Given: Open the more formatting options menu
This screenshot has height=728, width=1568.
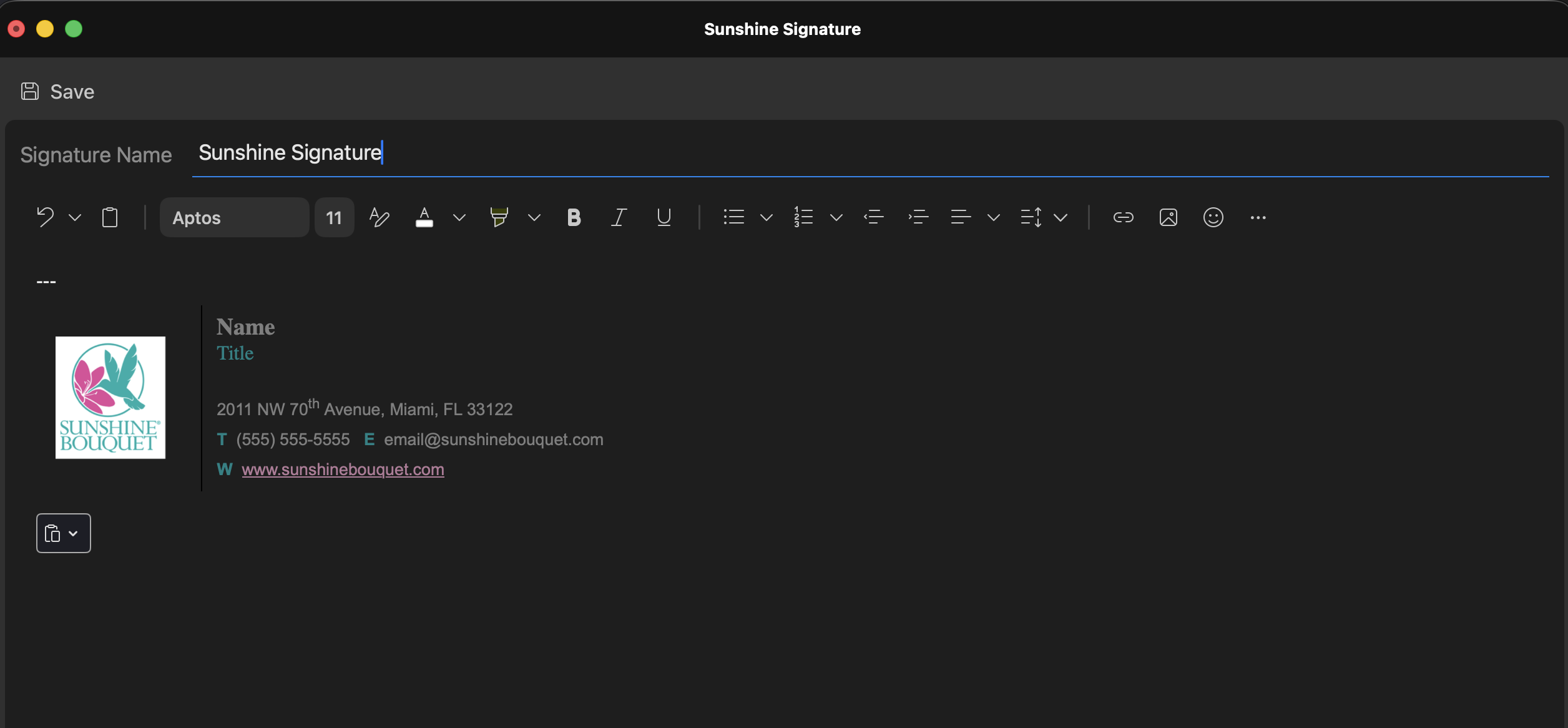Looking at the screenshot, I should [x=1258, y=217].
